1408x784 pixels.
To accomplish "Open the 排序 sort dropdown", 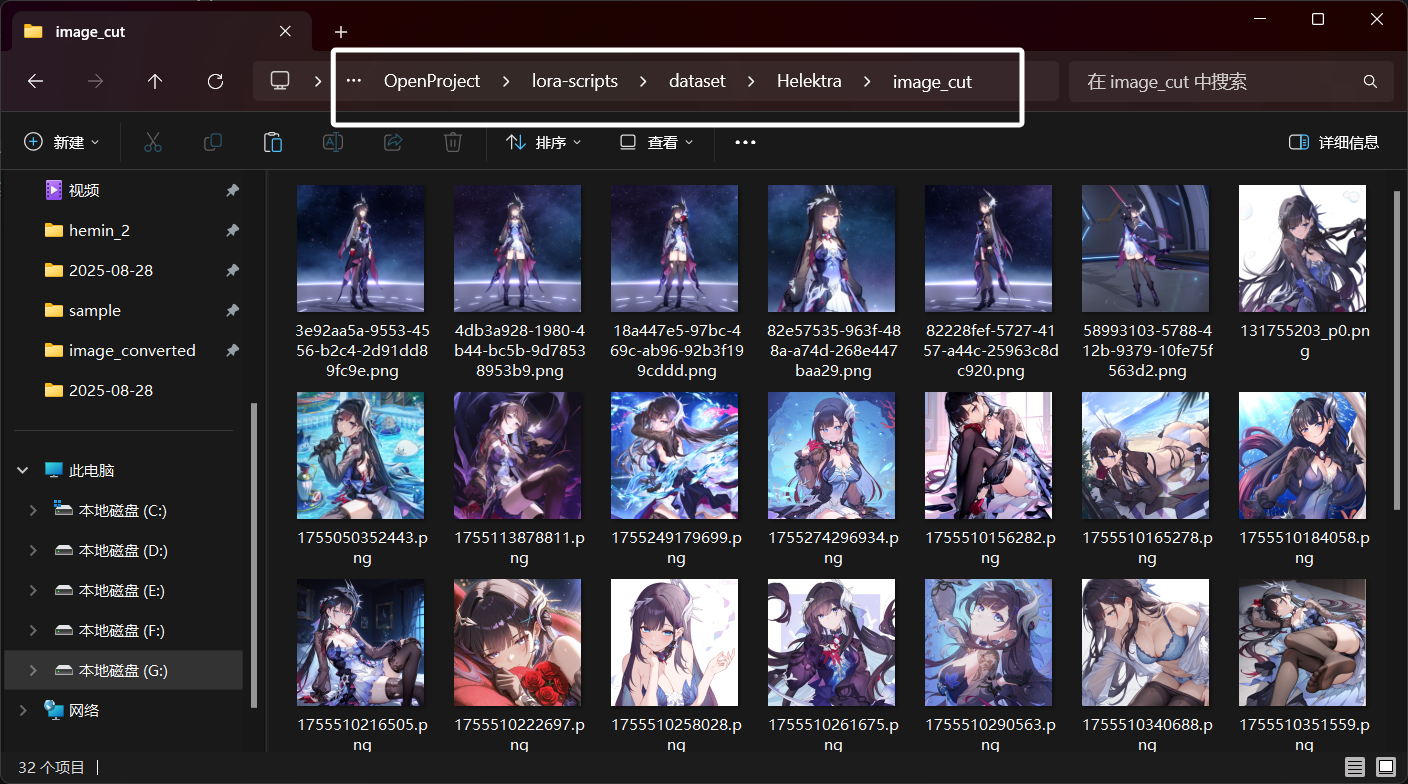I will pyautogui.click(x=544, y=142).
